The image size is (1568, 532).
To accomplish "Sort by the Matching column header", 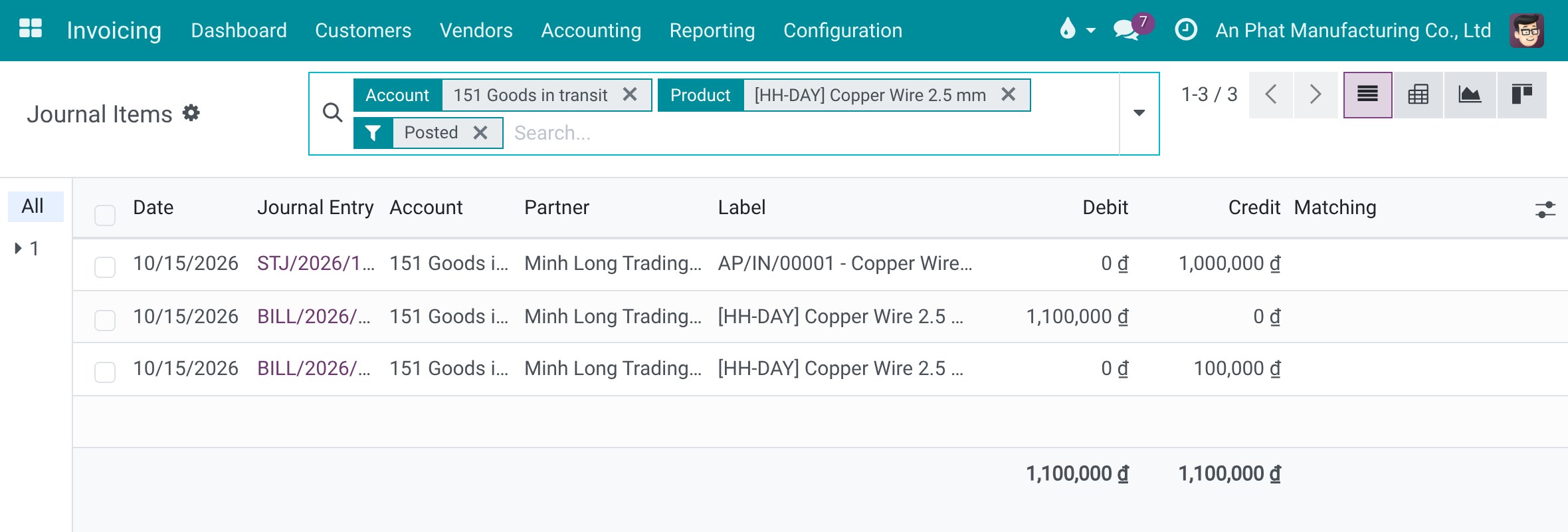I will pyautogui.click(x=1335, y=207).
